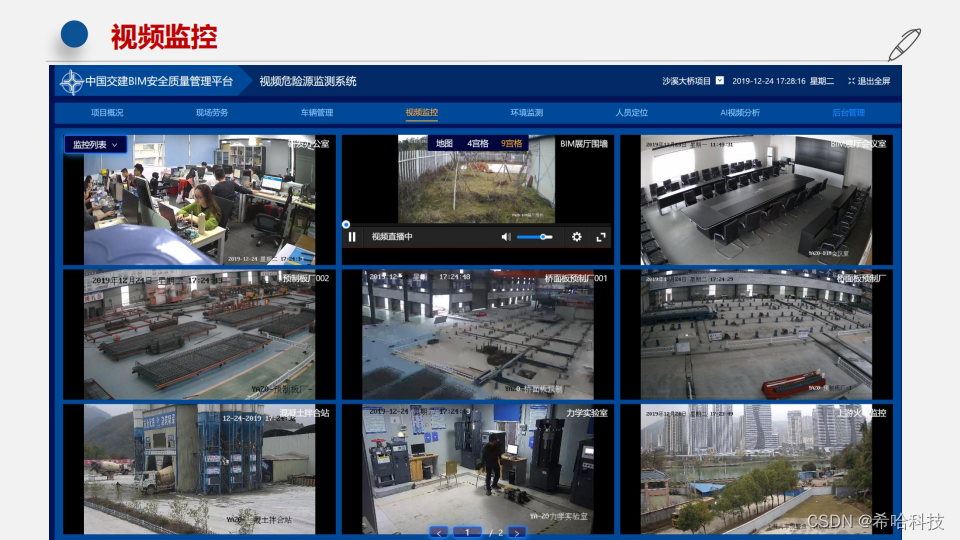Screen dimensions: 960x540
Task: Click page number 1 box
Action: pos(467,533)
